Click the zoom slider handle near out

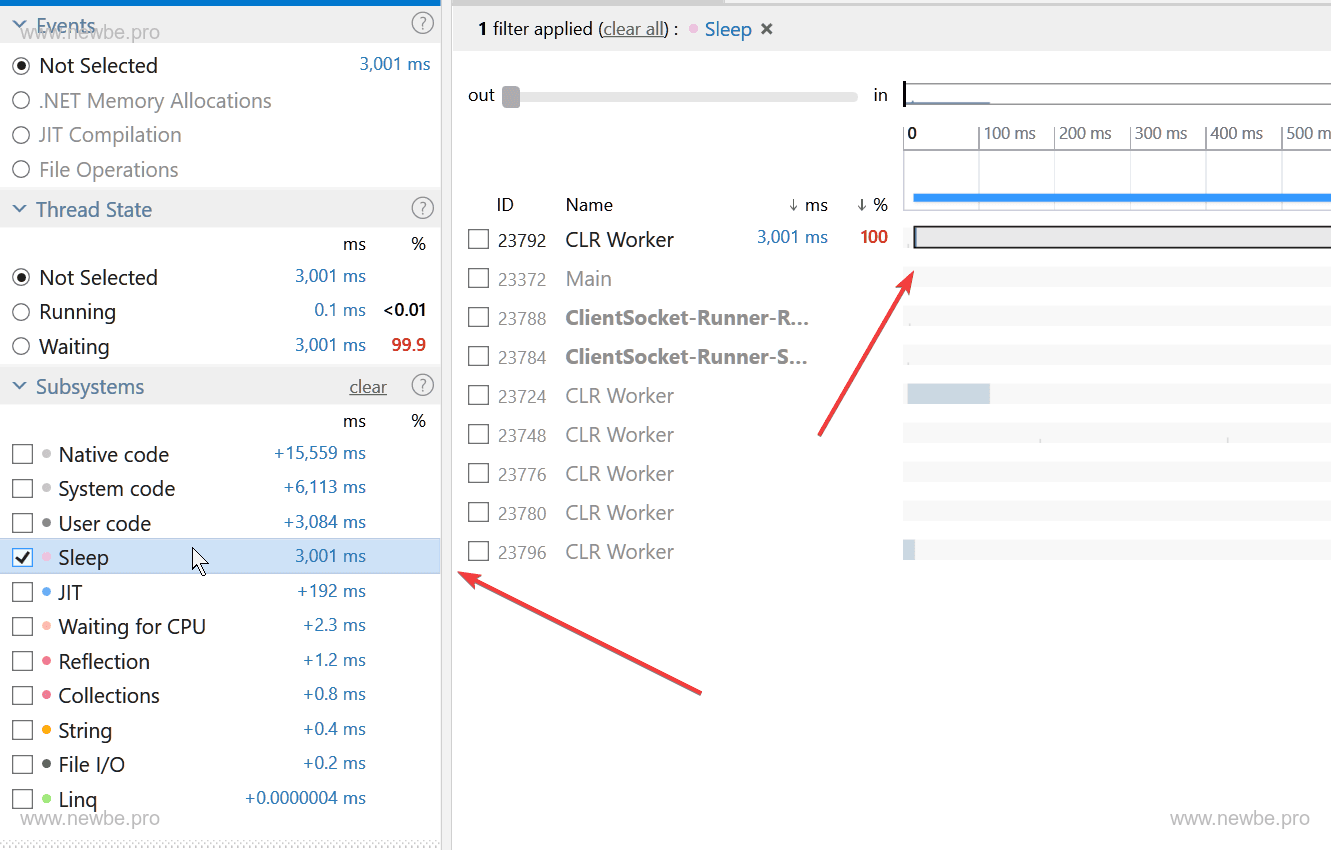pyautogui.click(x=511, y=97)
